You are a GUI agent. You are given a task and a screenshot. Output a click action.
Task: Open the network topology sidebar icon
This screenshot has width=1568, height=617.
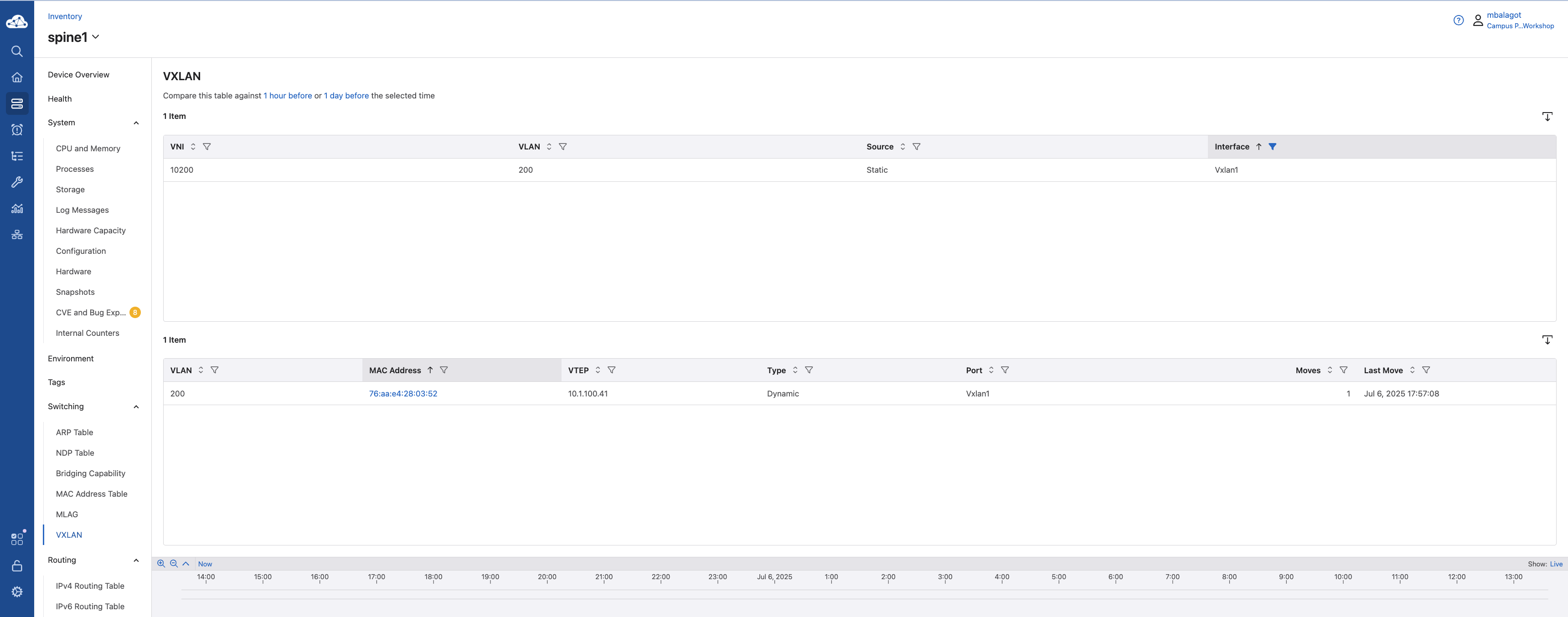17,235
